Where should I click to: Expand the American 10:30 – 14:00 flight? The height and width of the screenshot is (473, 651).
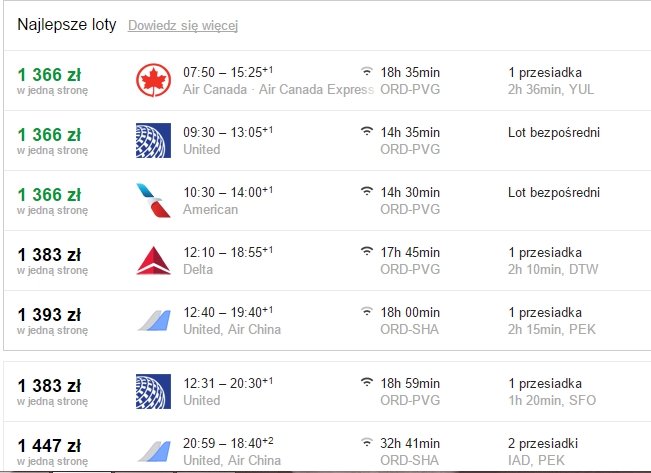coord(327,201)
